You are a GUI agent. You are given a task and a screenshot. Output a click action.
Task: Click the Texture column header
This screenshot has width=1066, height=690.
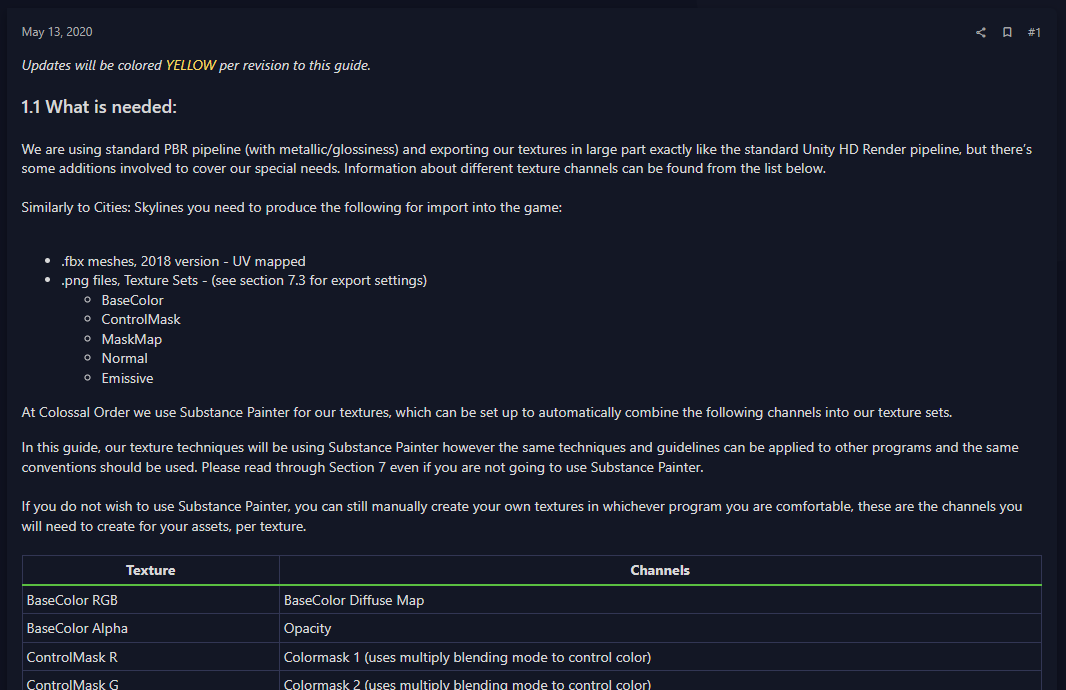tap(151, 571)
